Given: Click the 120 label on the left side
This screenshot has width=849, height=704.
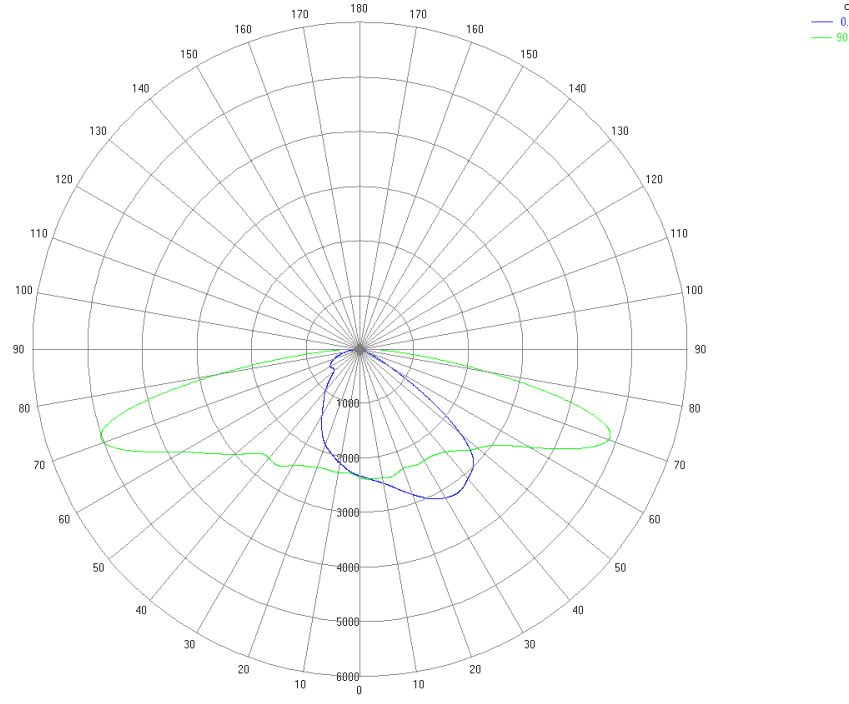Looking at the screenshot, I should point(65,179).
